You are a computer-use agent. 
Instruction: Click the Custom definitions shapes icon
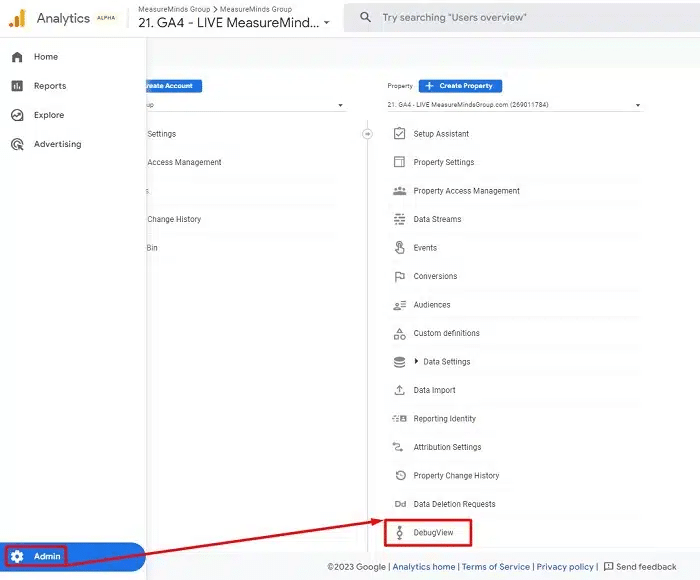(x=399, y=333)
